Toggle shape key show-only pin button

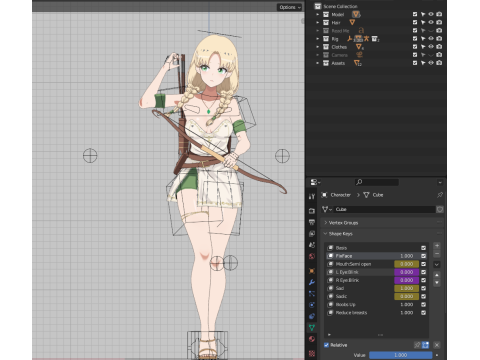pyautogui.click(x=417, y=345)
